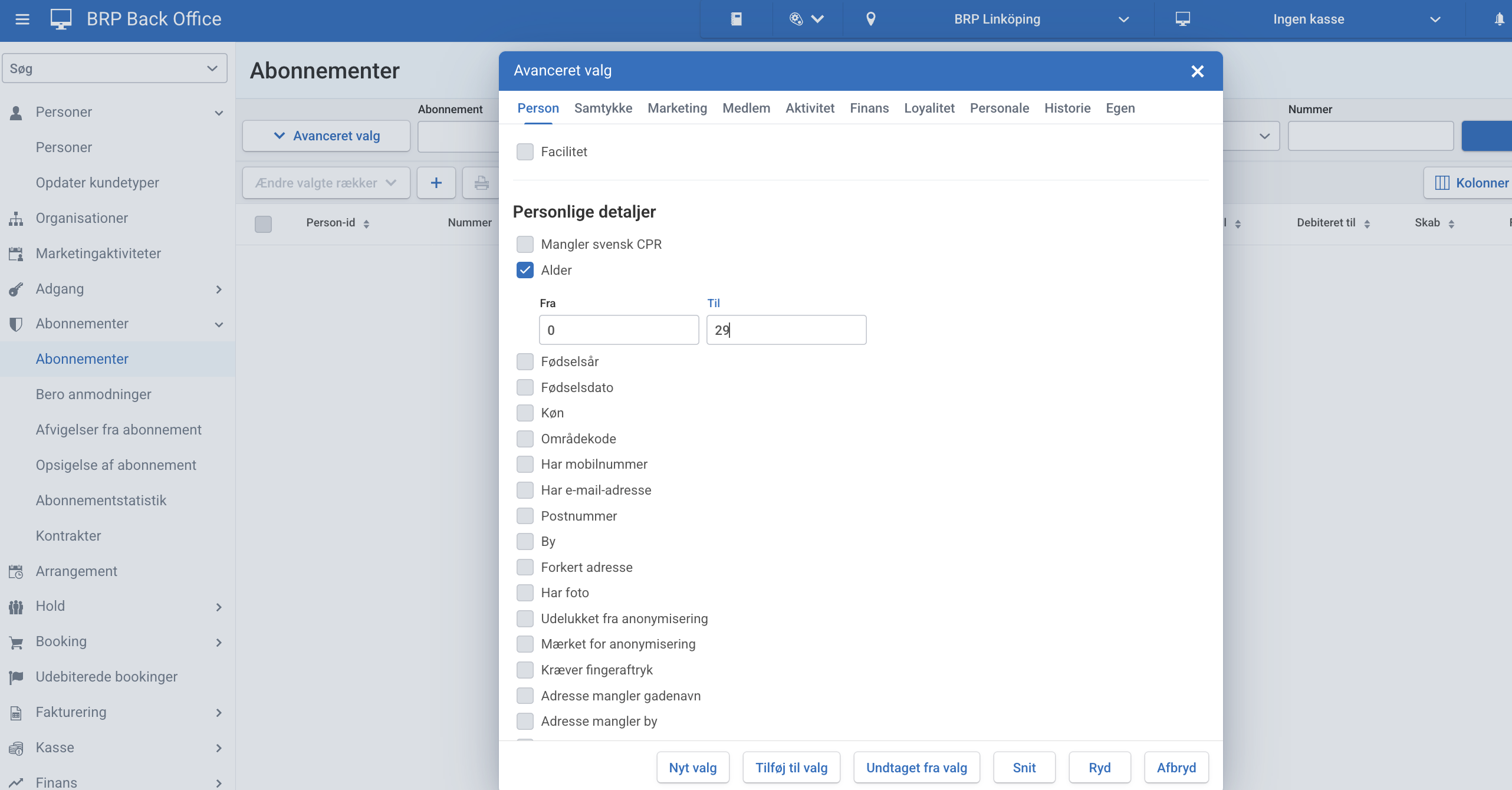Tick the Har mobilnummer checkbox

(x=525, y=465)
